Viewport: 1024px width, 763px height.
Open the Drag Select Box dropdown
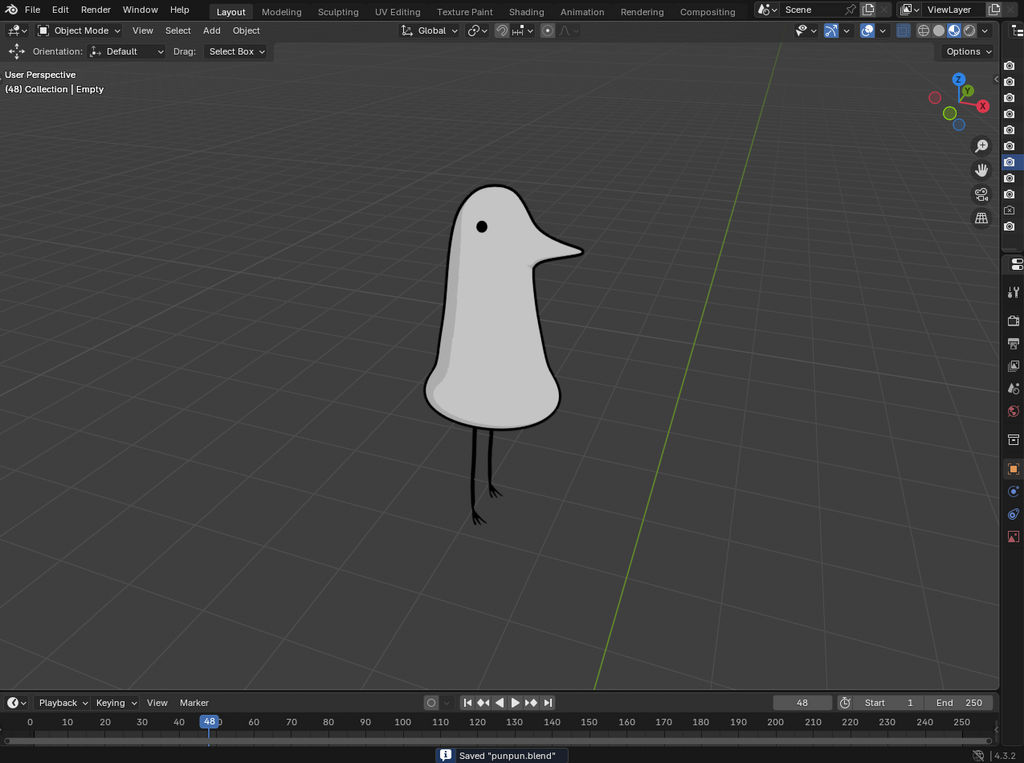236,52
